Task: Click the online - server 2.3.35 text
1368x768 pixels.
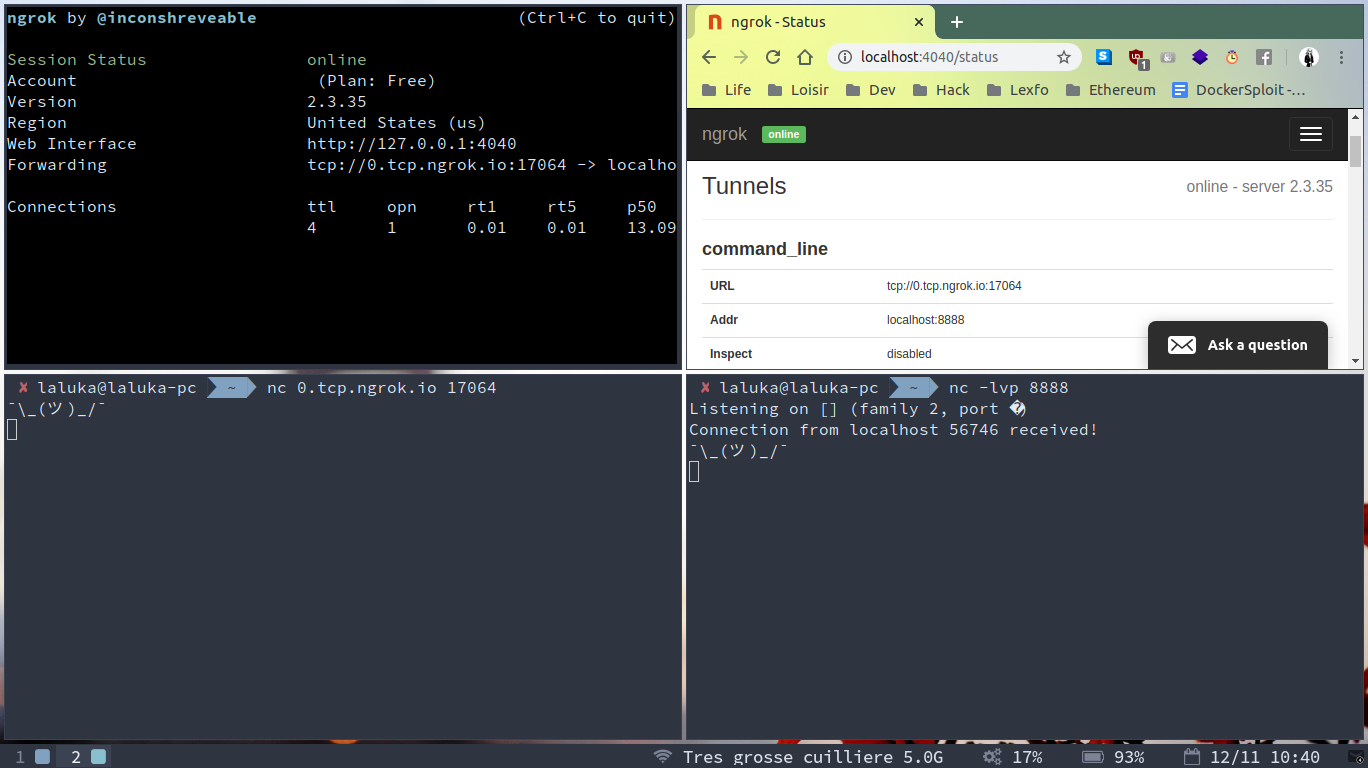Action: 1259,187
